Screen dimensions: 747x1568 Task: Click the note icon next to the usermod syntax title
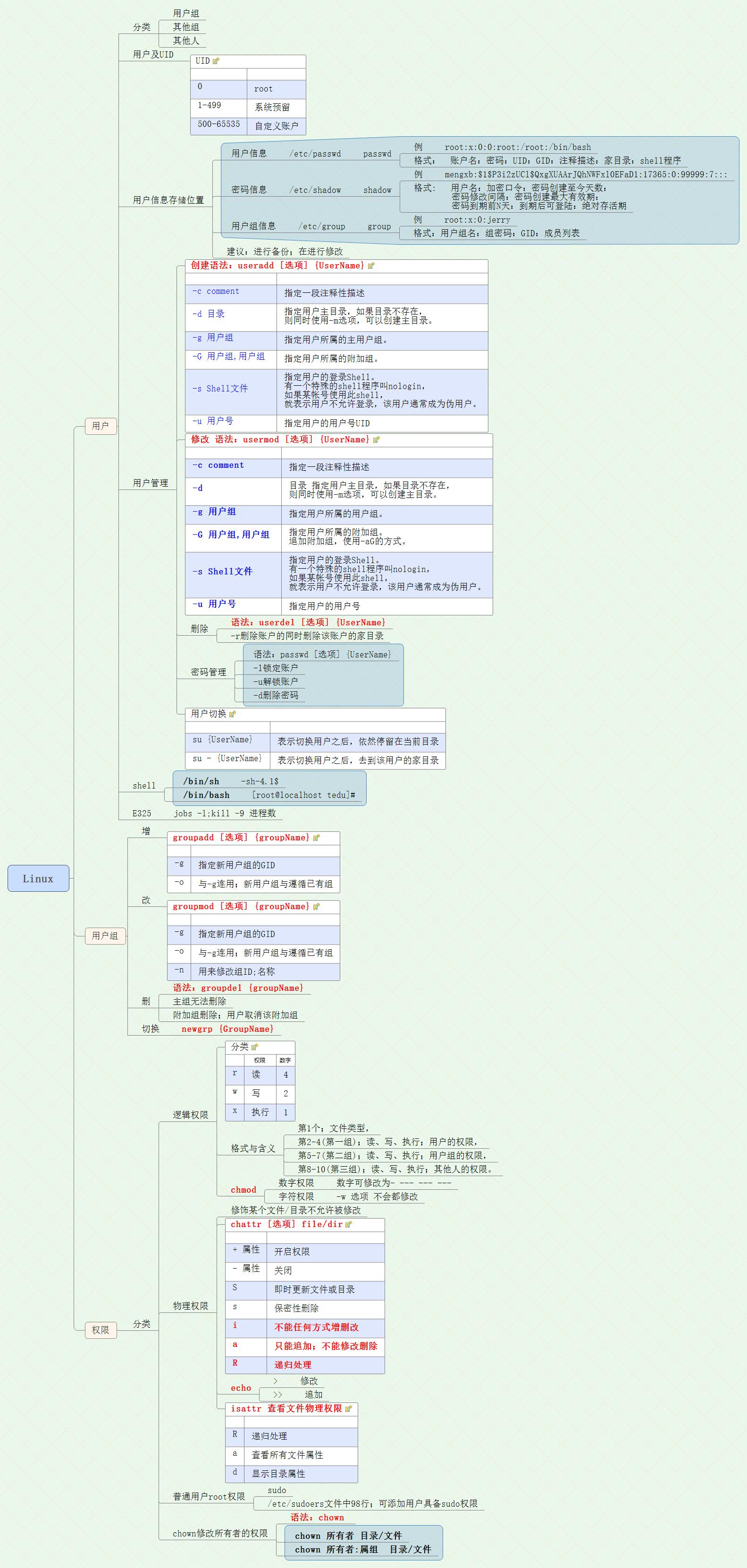tap(376, 440)
